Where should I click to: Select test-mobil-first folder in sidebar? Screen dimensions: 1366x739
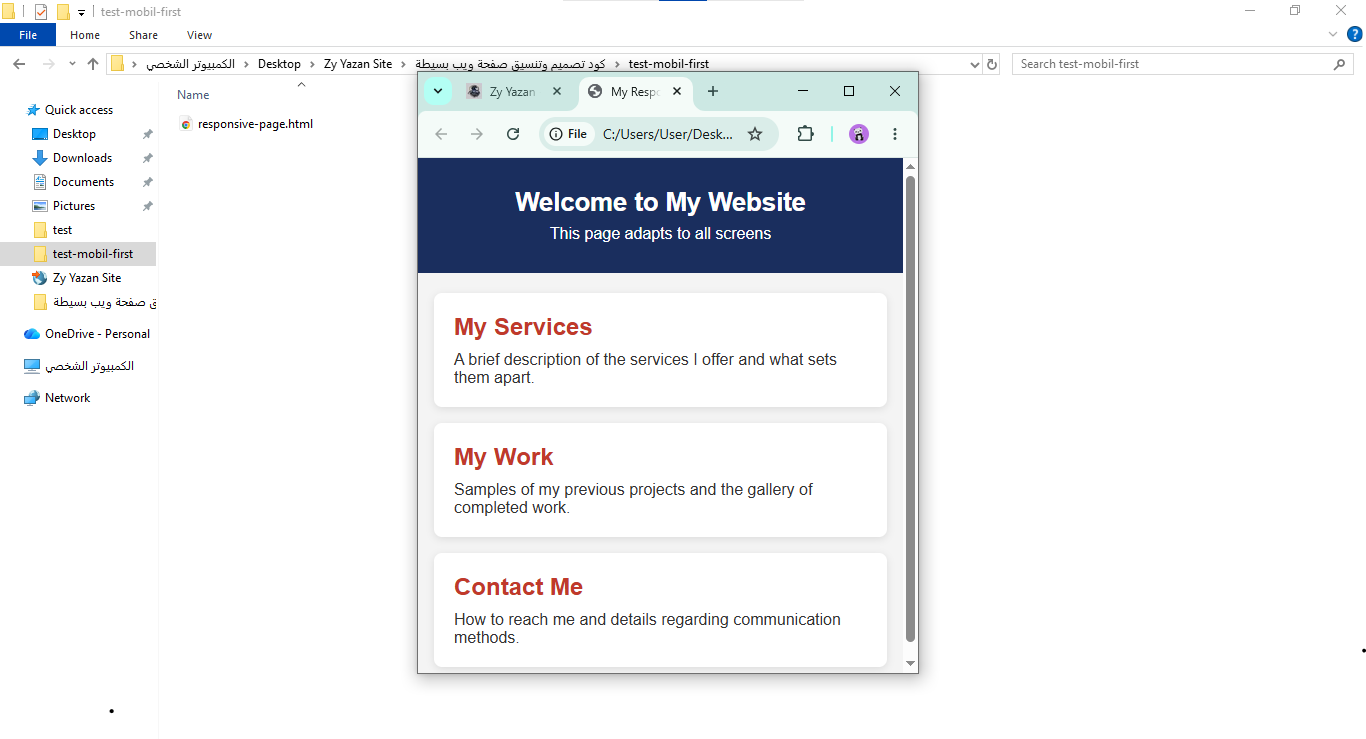92,254
